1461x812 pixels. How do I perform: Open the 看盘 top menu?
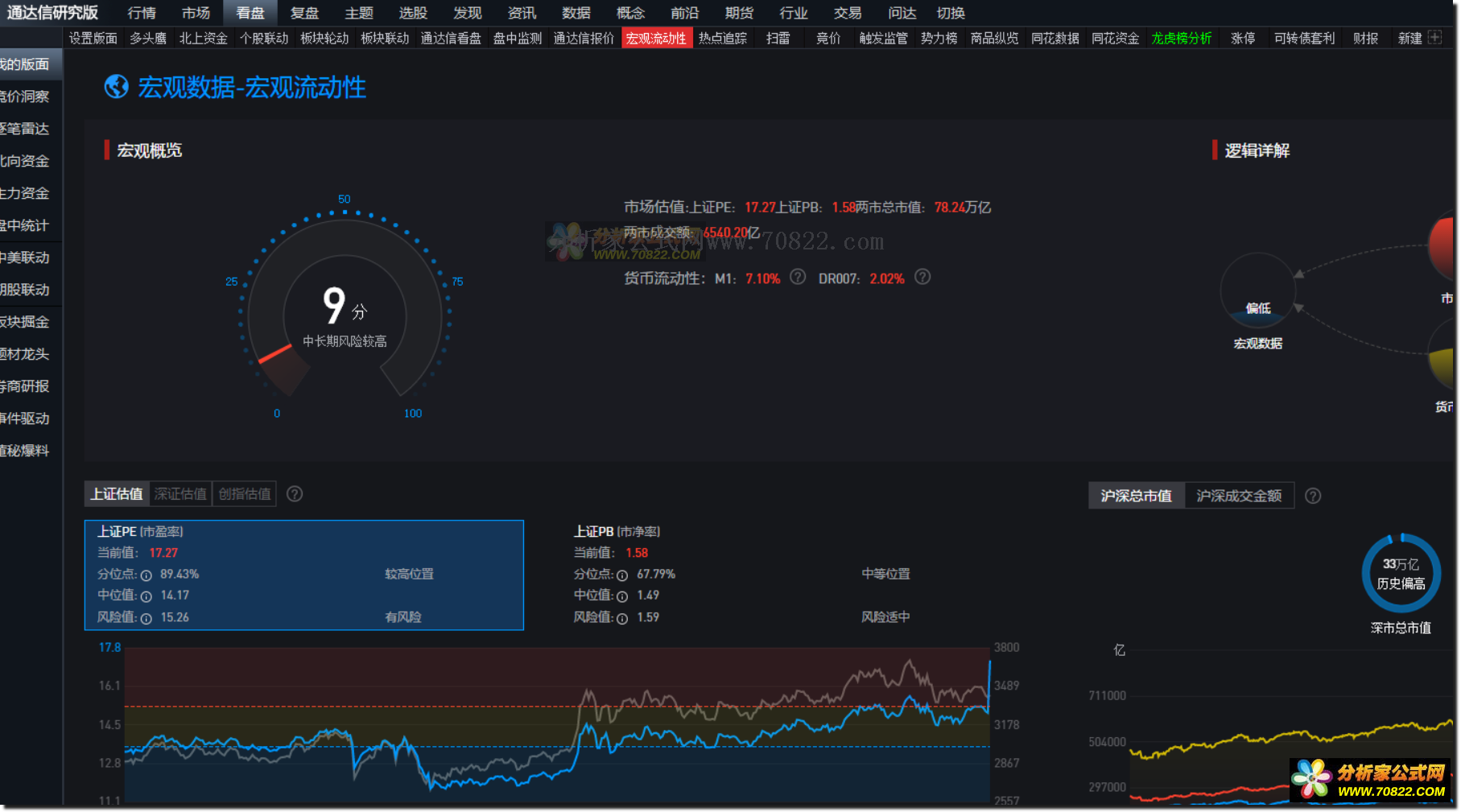coord(250,13)
